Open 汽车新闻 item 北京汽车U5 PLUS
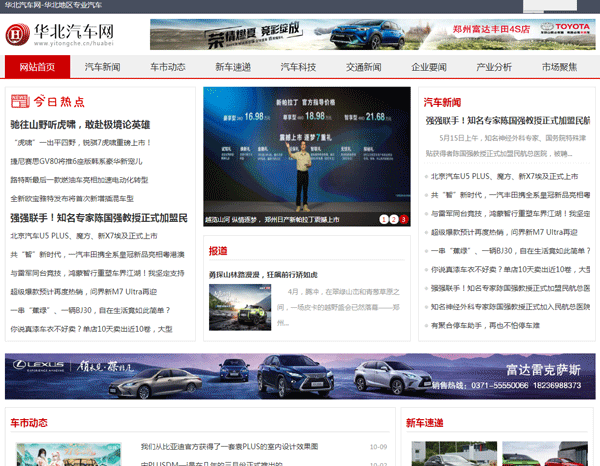Image resolution: width=600 pixels, height=466 pixels. (x=504, y=176)
